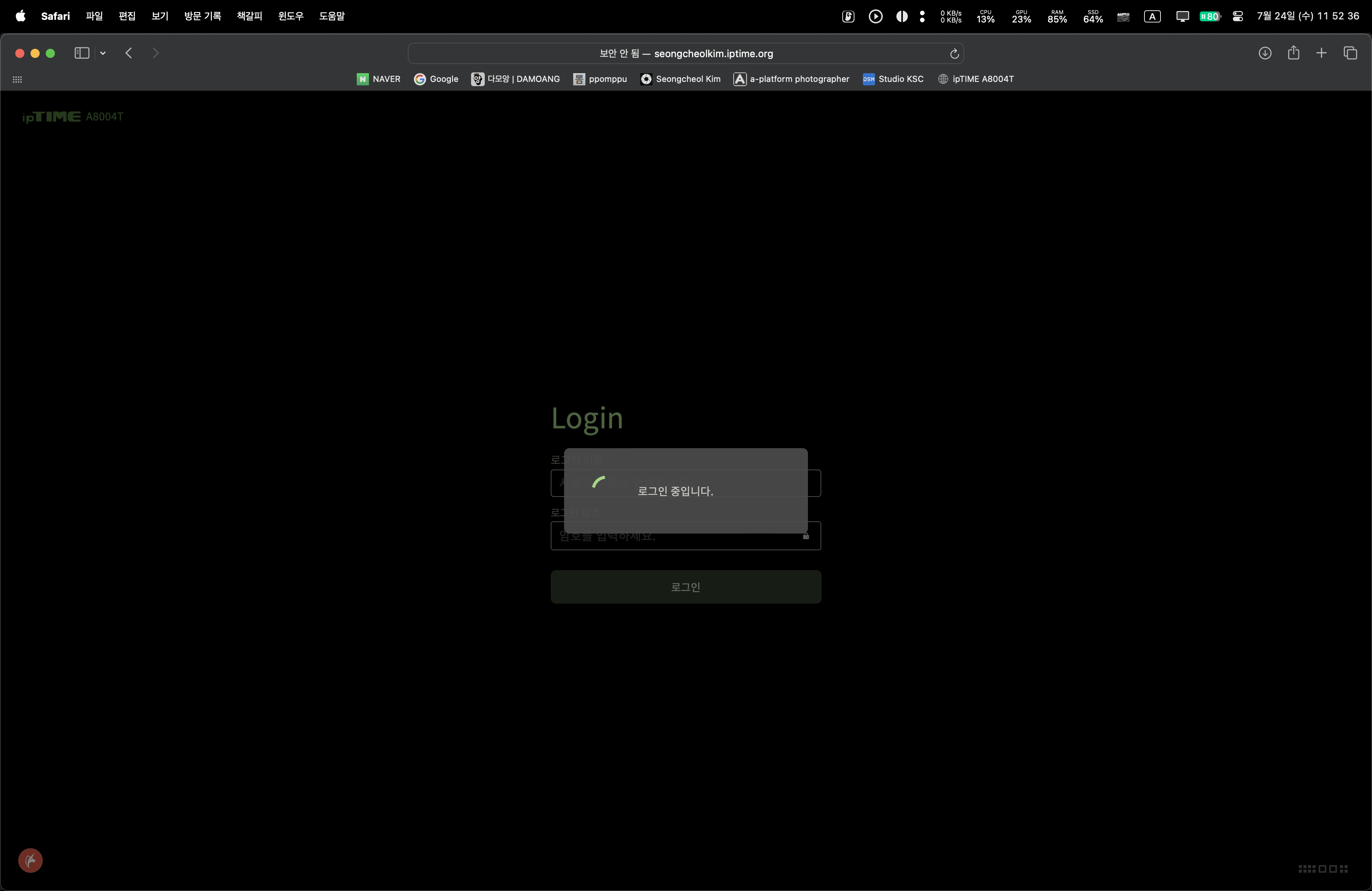
Task: Open the 편집 menu
Action: tap(127, 16)
